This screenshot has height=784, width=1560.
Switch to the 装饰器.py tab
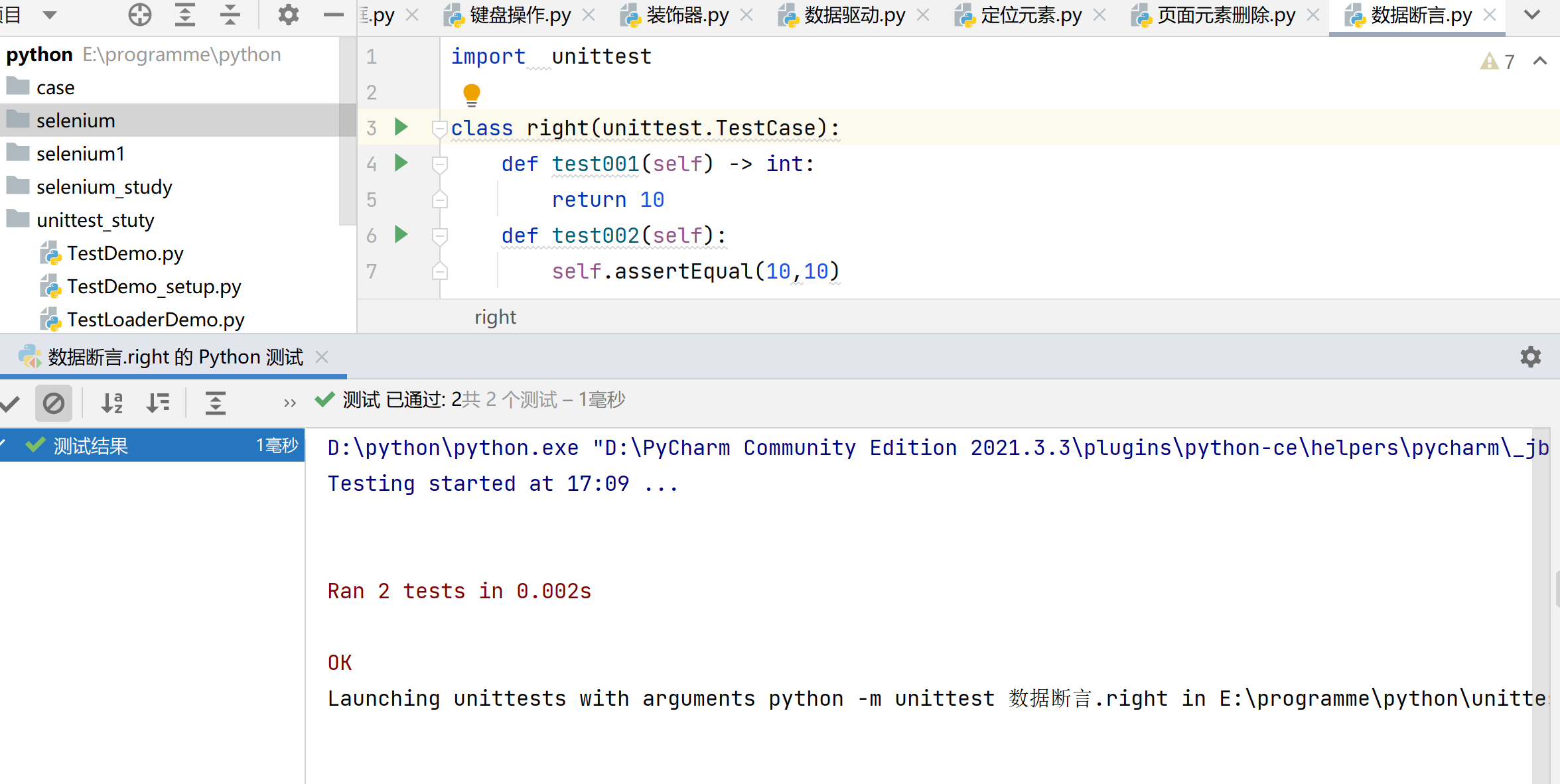(x=687, y=15)
